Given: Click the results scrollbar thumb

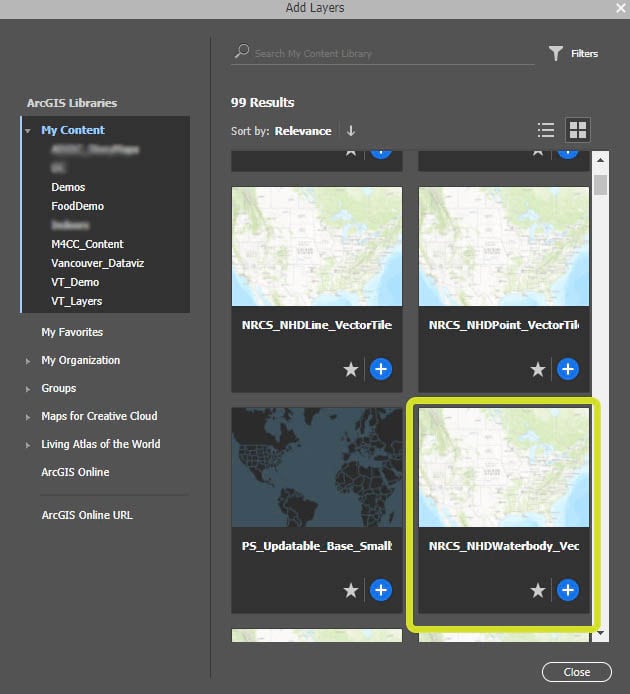Looking at the screenshot, I should coord(600,185).
